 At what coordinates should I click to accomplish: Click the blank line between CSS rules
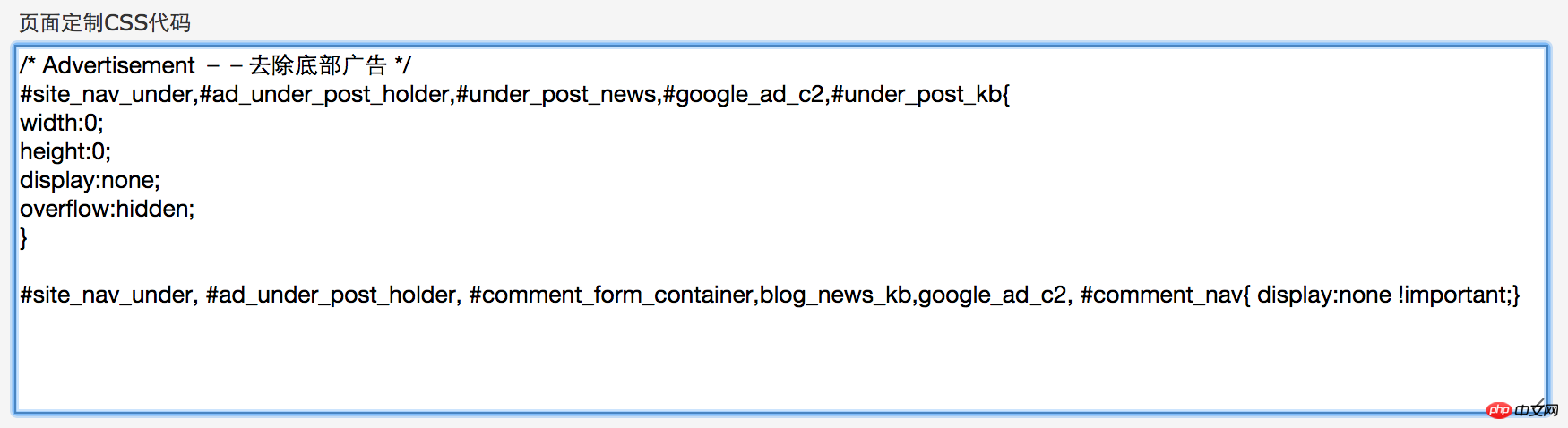[x=780, y=266]
